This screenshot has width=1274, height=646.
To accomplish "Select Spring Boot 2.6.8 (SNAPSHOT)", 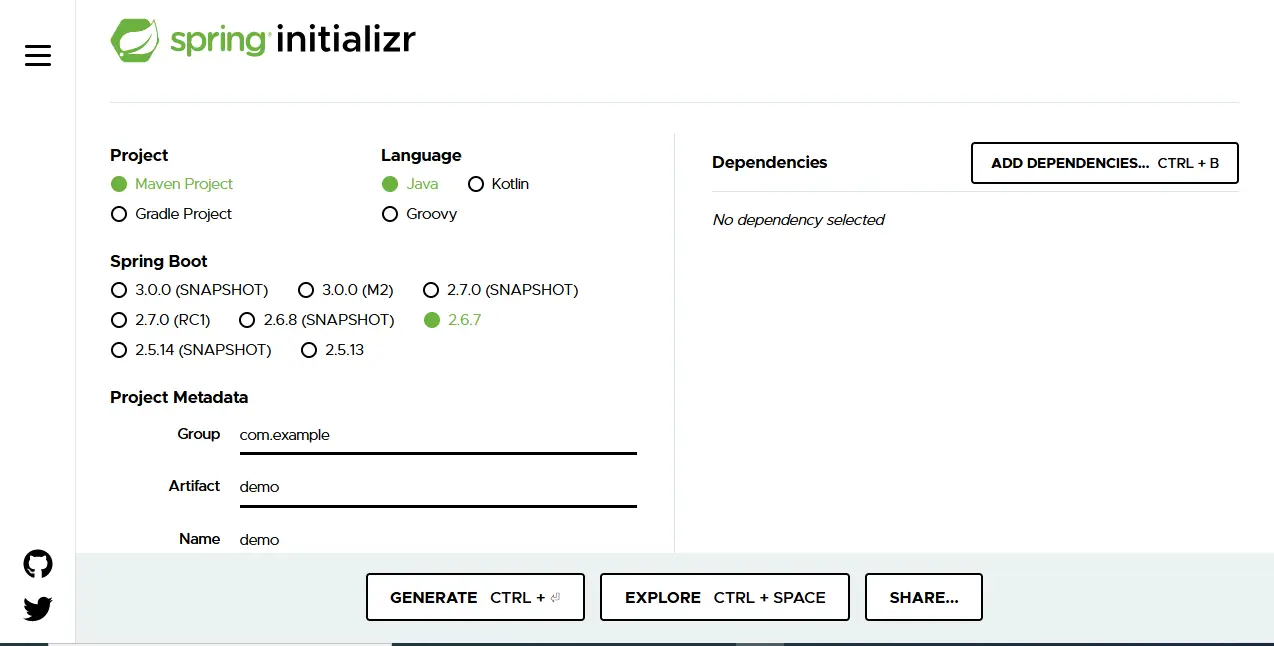I will (316, 320).
